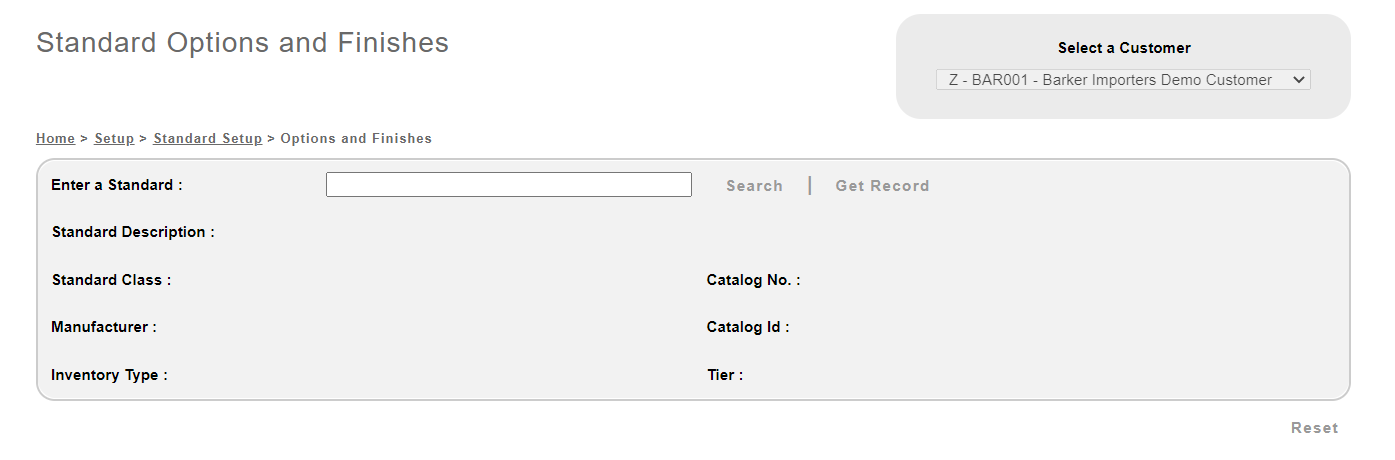
Task: Click the Enter a Standard label
Action: (x=116, y=185)
